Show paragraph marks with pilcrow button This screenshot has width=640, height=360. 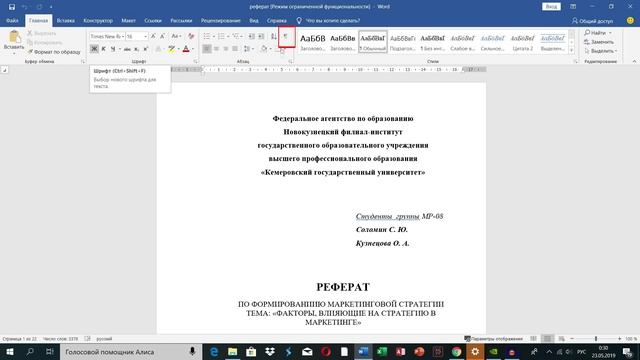click(286, 36)
